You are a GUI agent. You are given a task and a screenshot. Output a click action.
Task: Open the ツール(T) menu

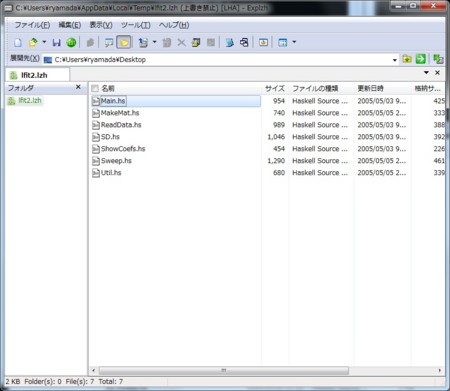pos(136,25)
